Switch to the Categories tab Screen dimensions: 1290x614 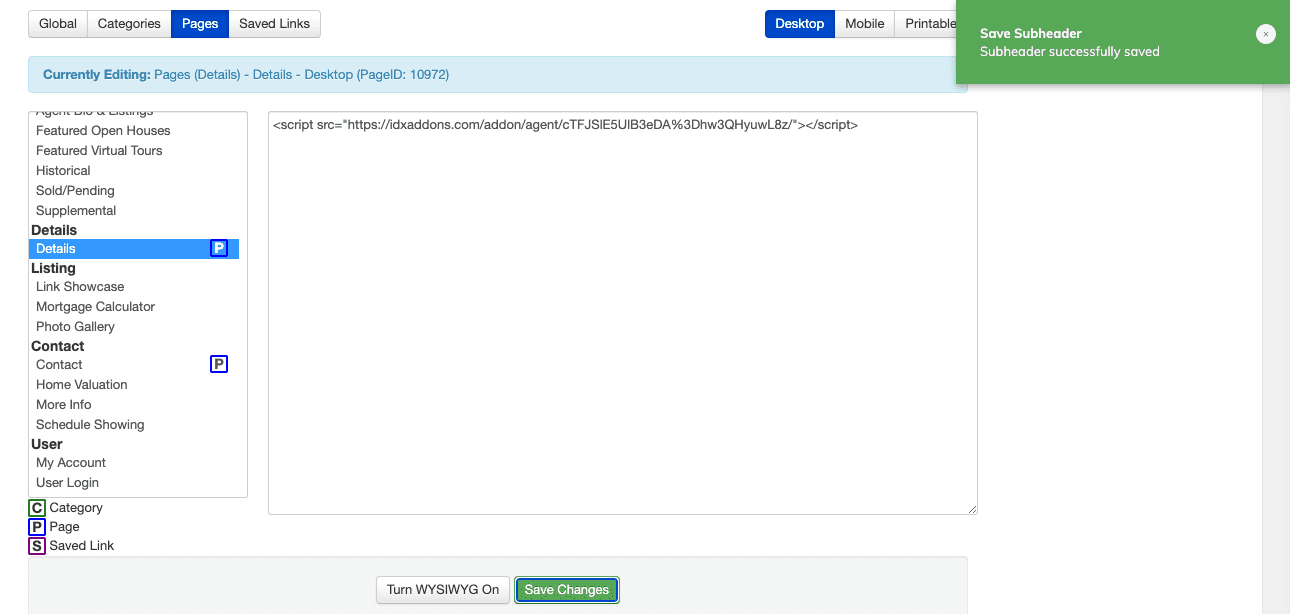pyautogui.click(x=128, y=23)
